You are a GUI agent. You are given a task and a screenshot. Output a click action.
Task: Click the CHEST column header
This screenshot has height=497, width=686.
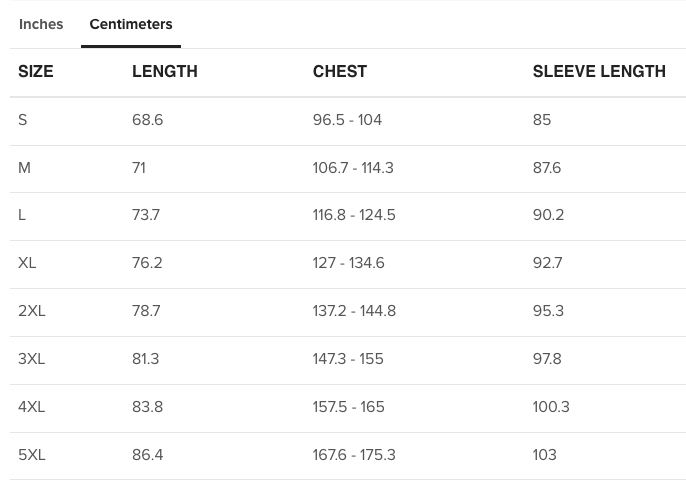(340, 71)
